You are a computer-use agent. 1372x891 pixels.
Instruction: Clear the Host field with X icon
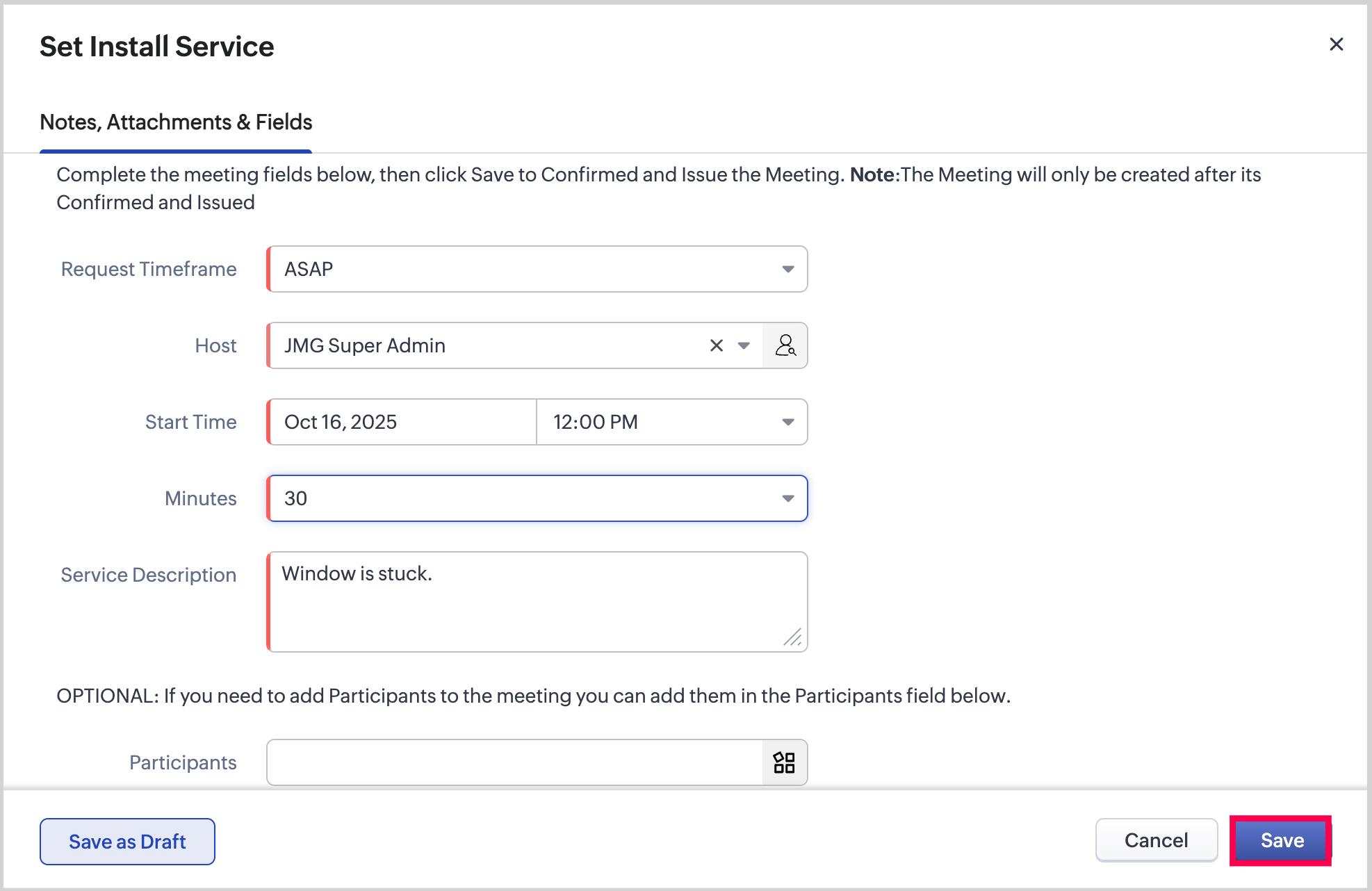coord(717,345)
